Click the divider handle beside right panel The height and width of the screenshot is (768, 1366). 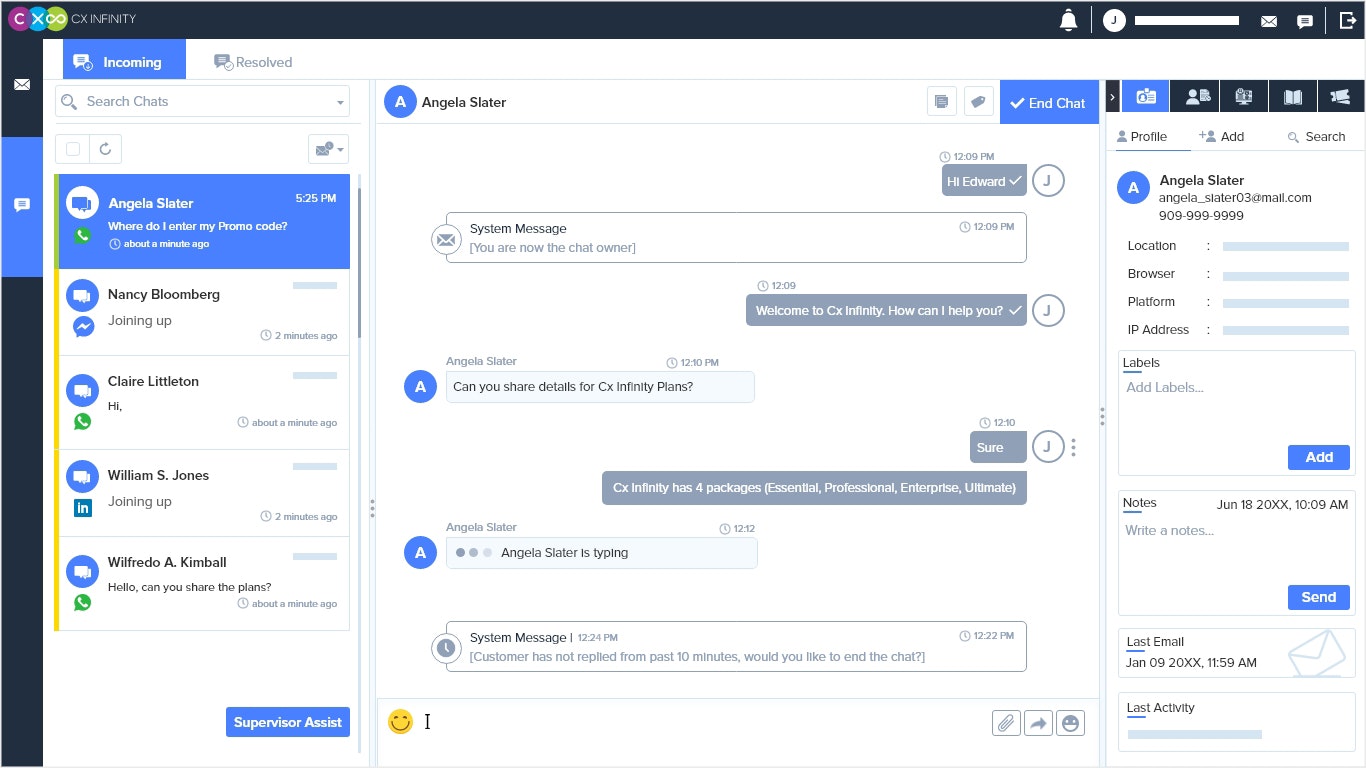click(x=1102, y=416)
